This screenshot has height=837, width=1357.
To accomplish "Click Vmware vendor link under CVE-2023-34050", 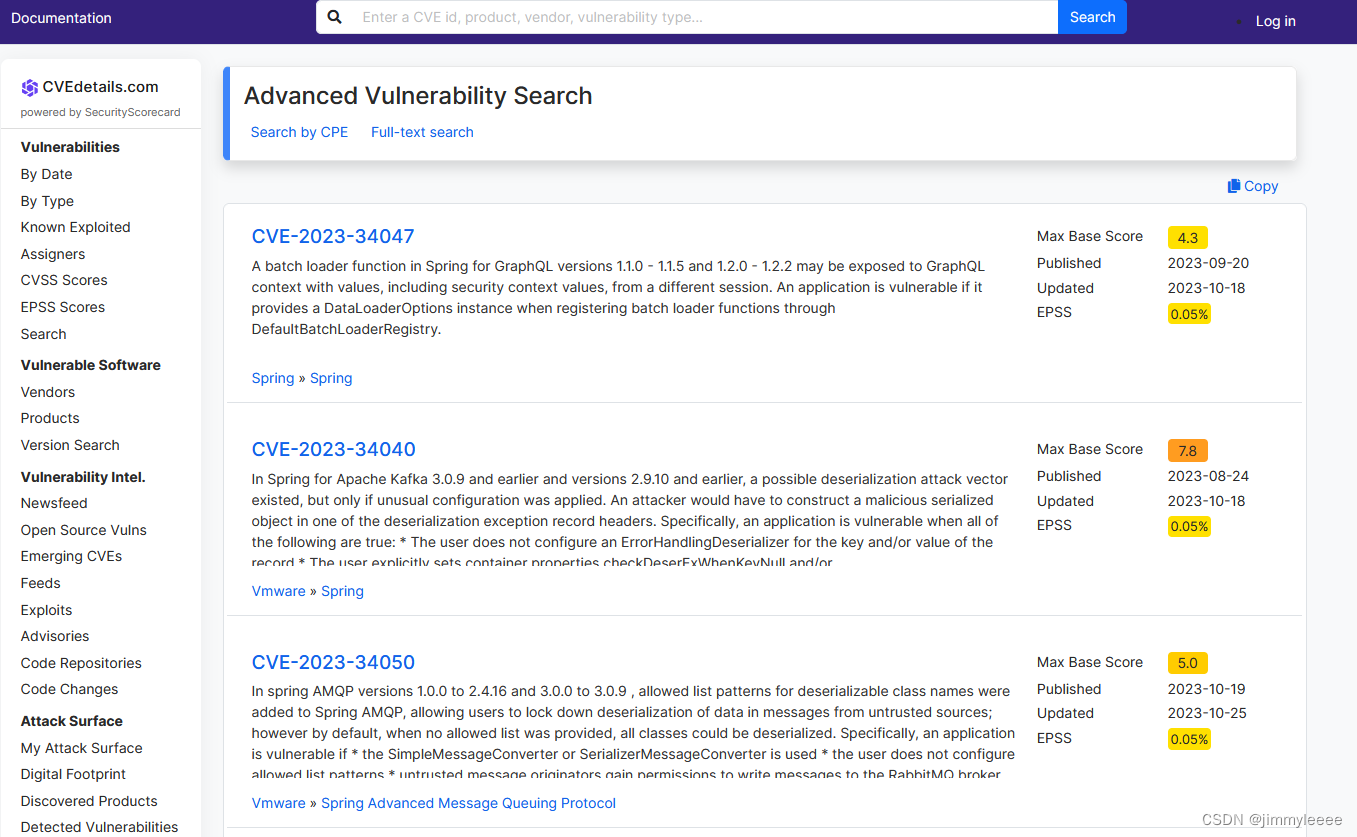I will click(279, 803).
